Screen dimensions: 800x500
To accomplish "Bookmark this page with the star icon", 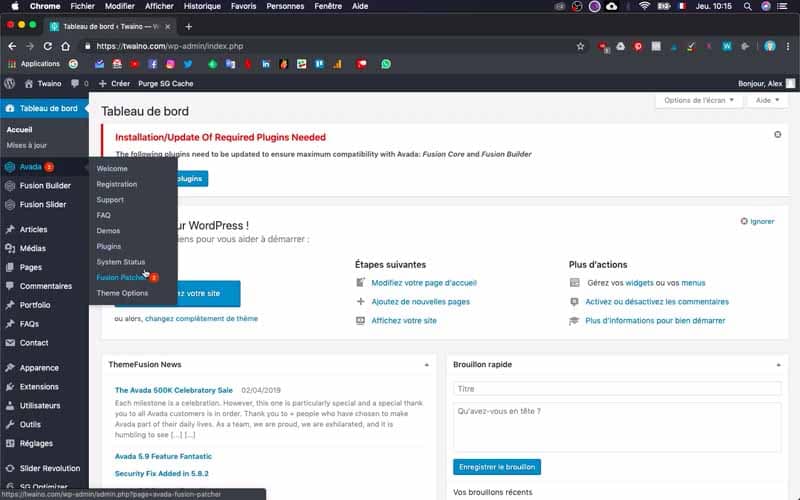I will pyautogui.click(x=580, y=46).
